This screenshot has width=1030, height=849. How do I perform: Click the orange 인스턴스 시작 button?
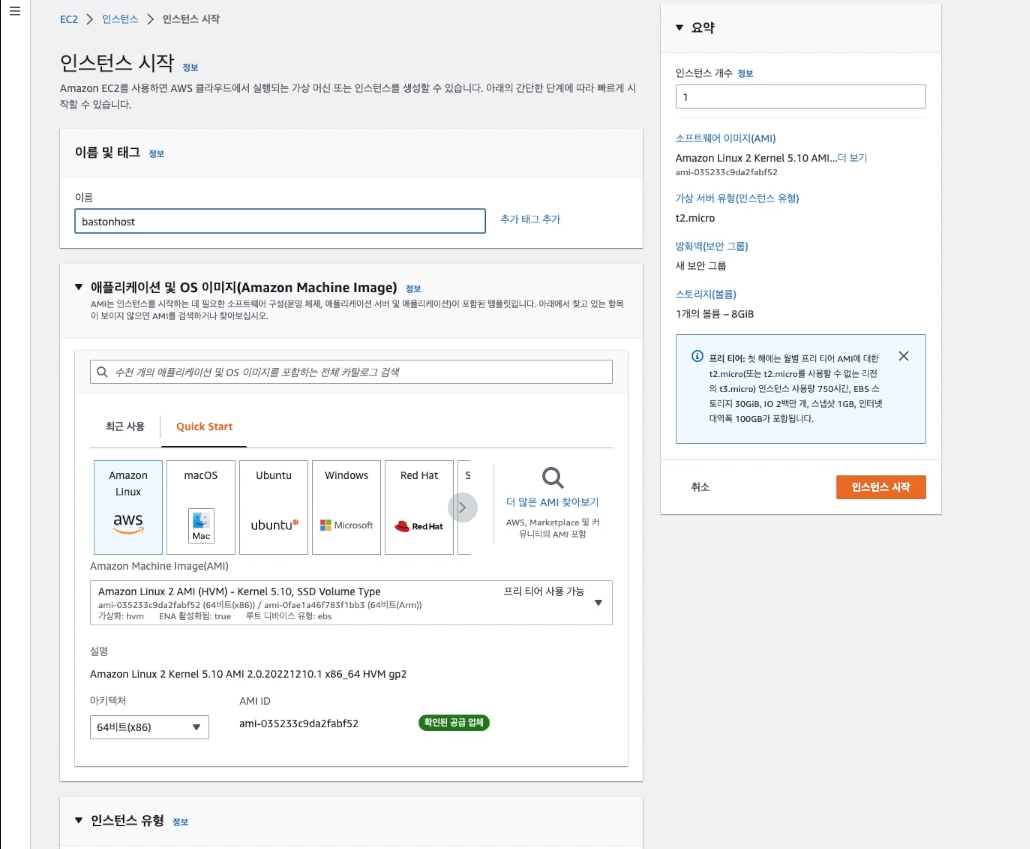880,487
